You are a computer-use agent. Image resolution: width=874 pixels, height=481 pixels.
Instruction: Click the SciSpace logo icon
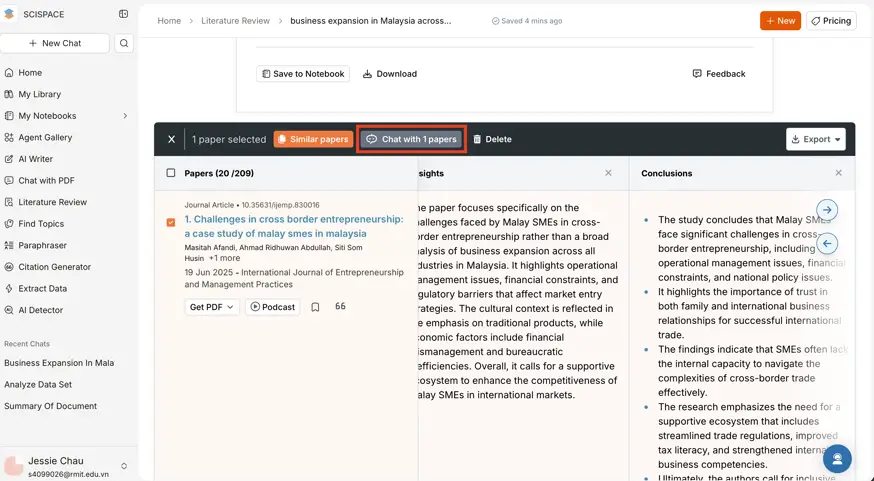pos(9,14)
